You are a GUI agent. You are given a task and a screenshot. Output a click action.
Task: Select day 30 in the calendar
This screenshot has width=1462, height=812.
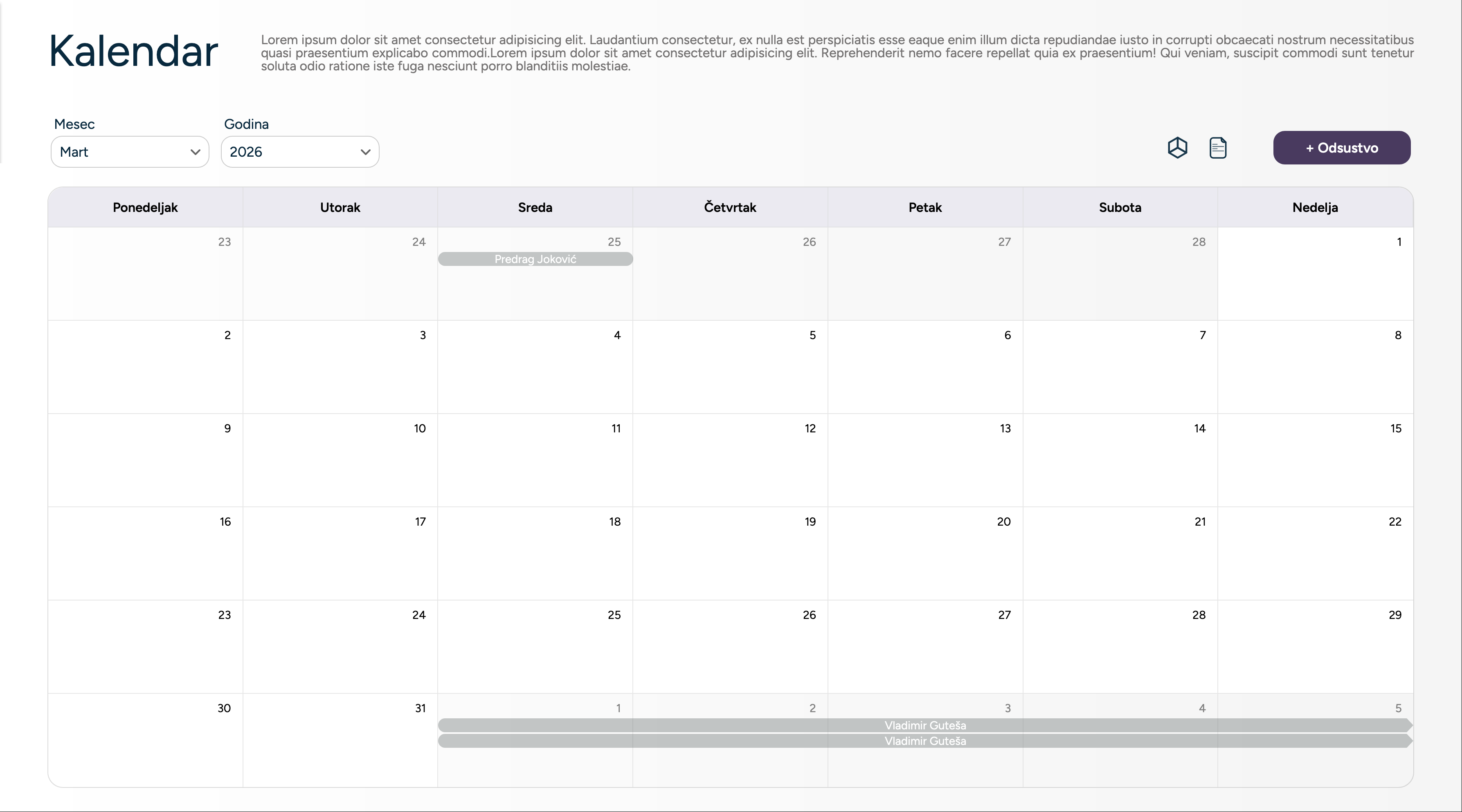[x=145, y=740]
